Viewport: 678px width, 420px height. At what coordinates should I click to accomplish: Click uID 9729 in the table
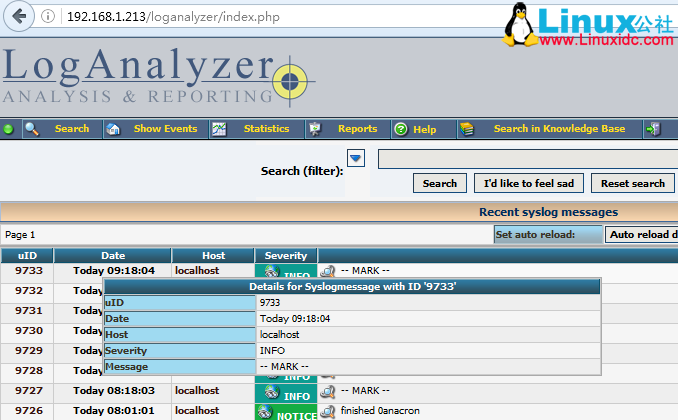[29, 350]
